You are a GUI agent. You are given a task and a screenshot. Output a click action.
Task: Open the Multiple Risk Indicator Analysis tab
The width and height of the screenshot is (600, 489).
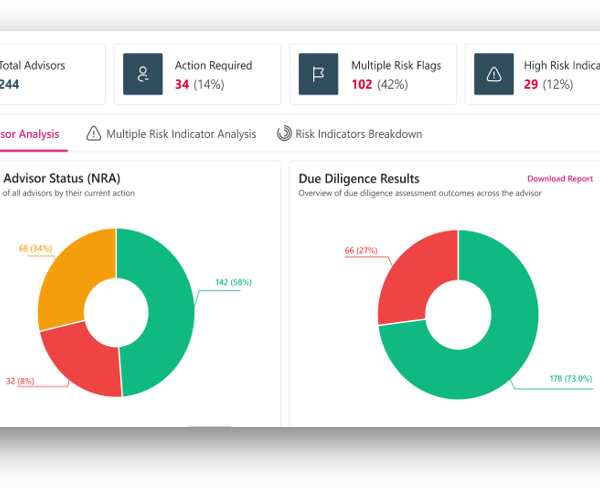(180, 134)
